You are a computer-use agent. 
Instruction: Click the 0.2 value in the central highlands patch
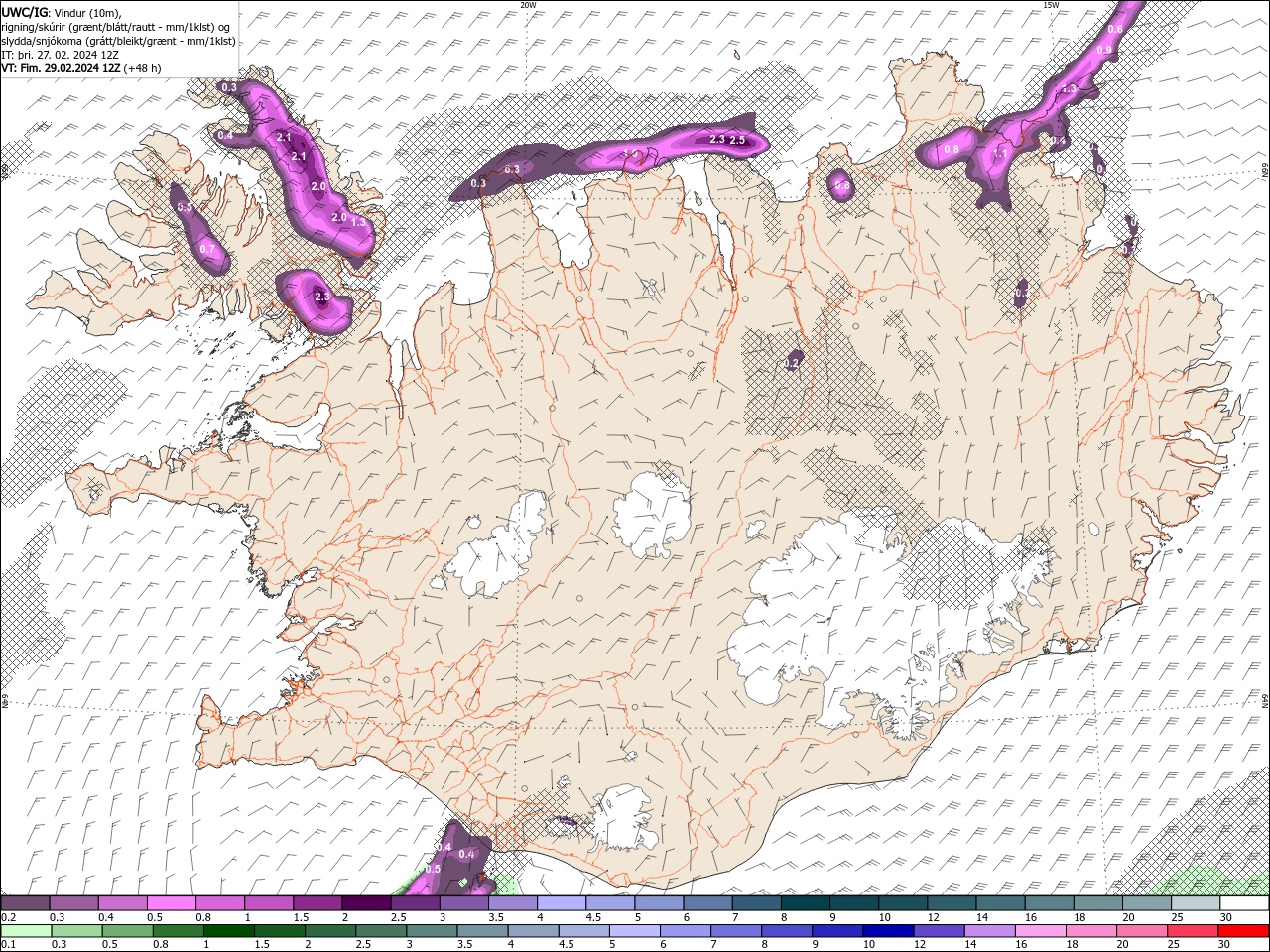792,364
